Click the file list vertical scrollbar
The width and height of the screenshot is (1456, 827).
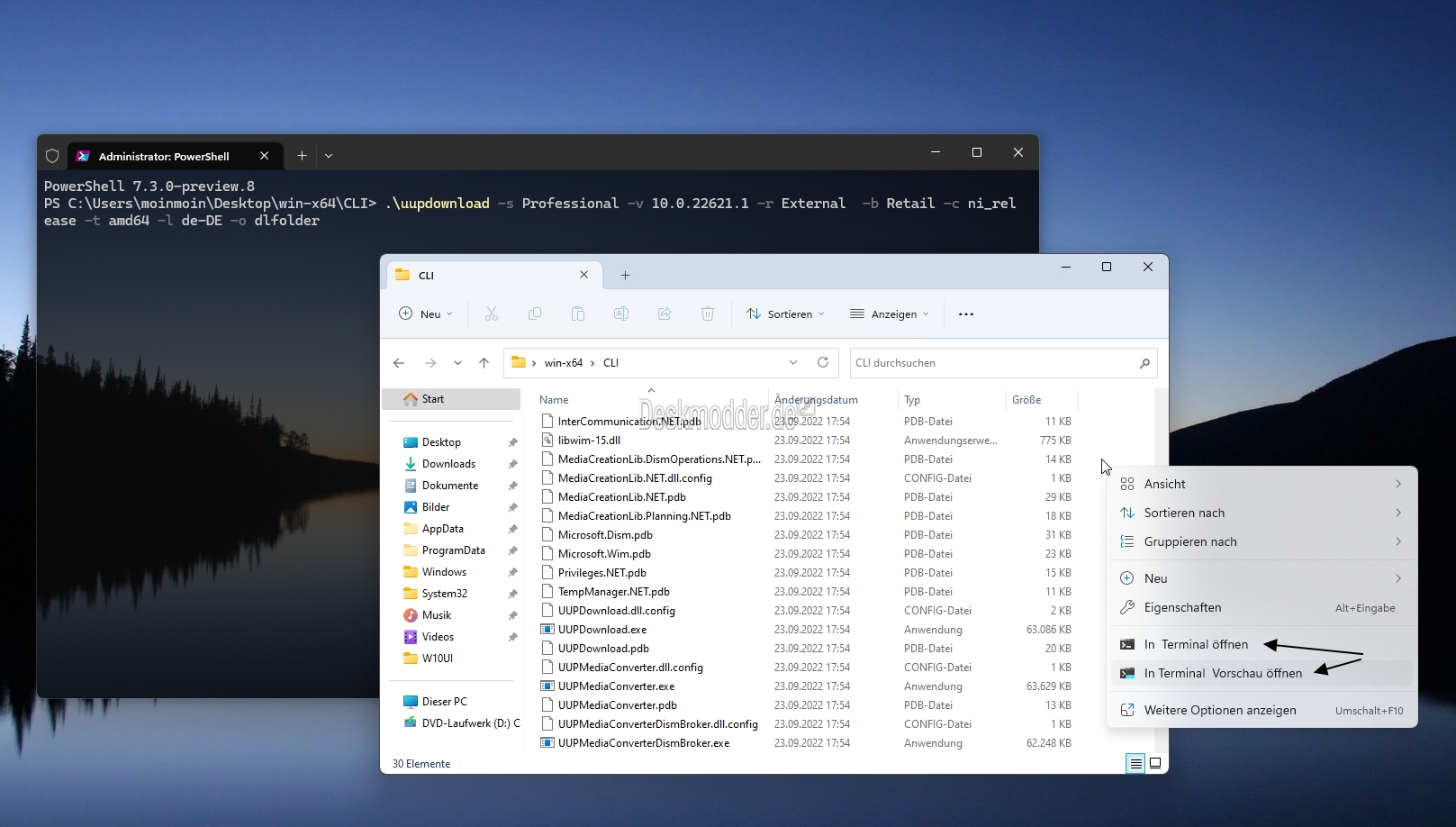coord(1161,570)
